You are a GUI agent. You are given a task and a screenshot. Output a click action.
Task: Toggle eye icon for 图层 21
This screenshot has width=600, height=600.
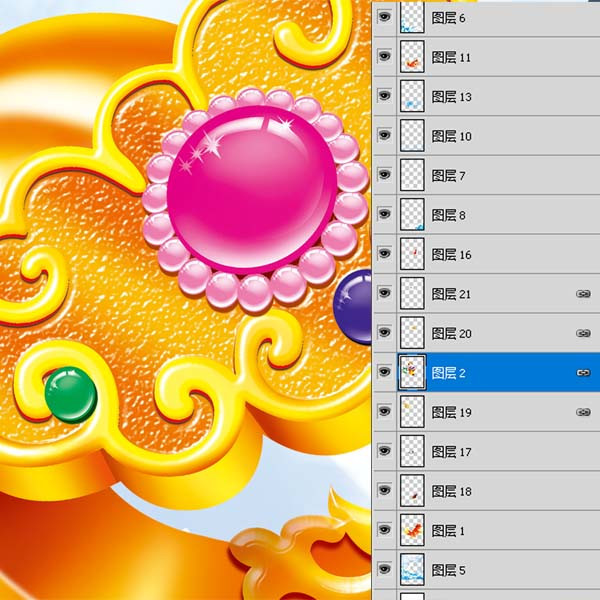coord(384,293)
